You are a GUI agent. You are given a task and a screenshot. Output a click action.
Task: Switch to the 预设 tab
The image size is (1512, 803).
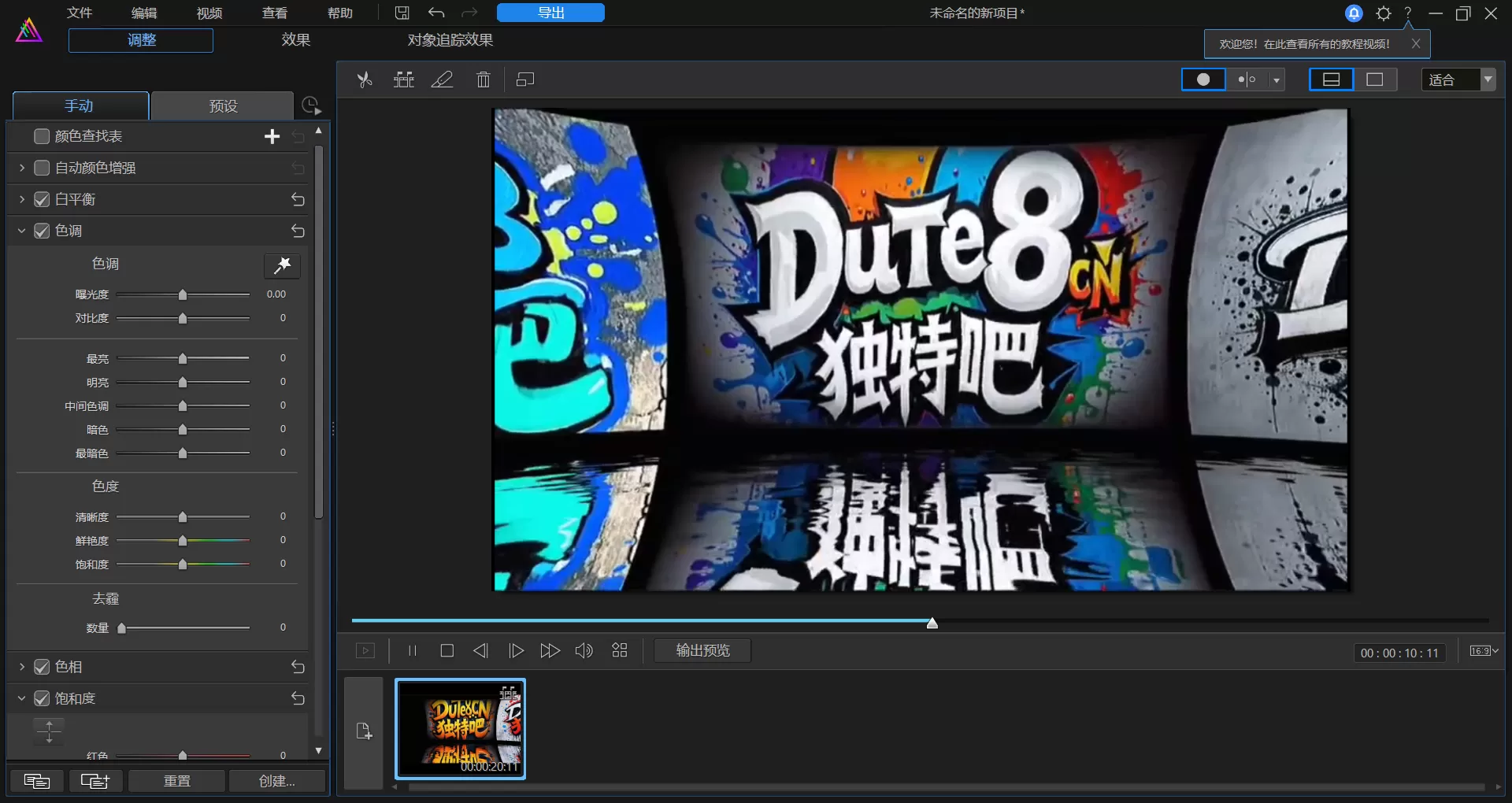223,105
